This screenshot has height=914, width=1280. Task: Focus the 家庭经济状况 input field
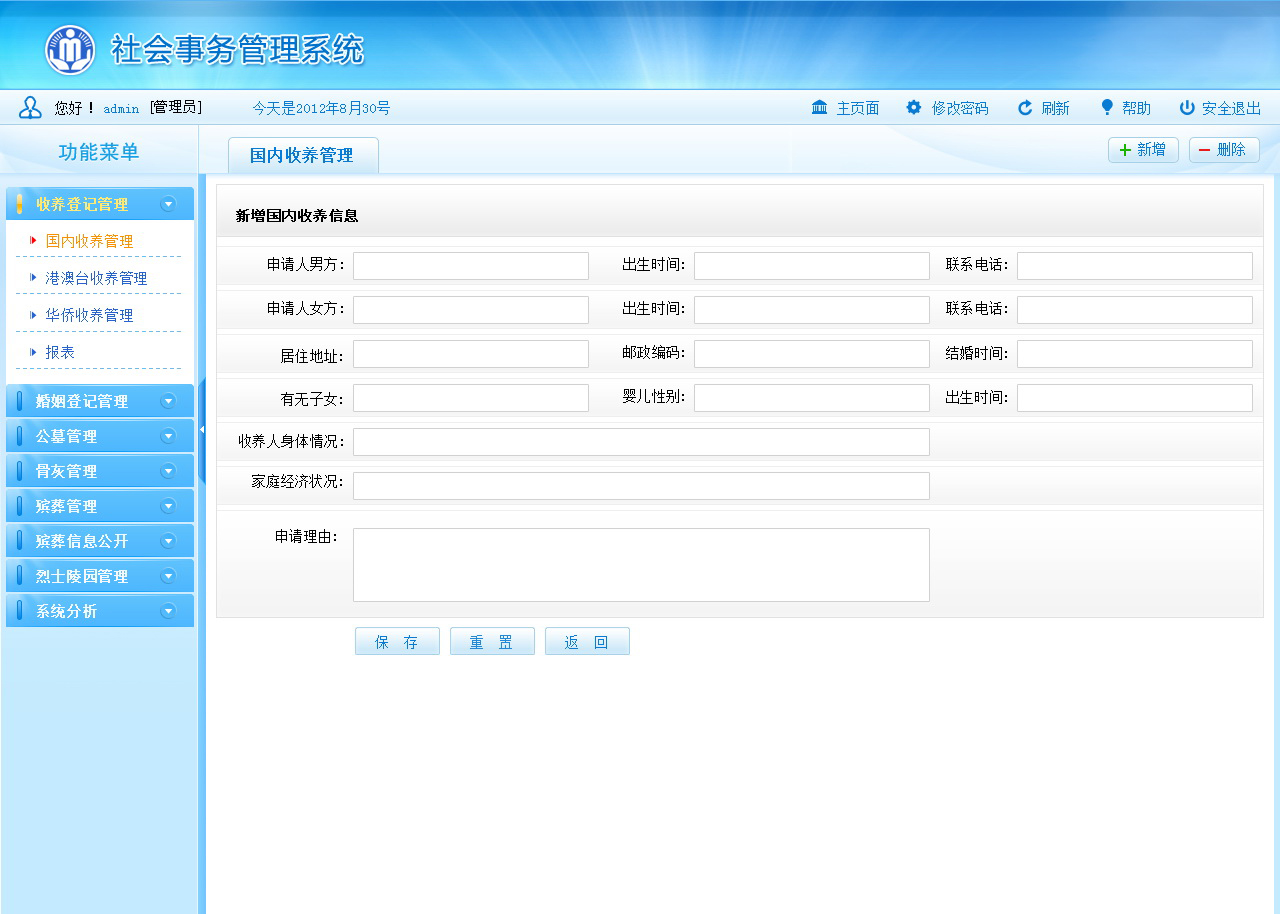point(641,486)
